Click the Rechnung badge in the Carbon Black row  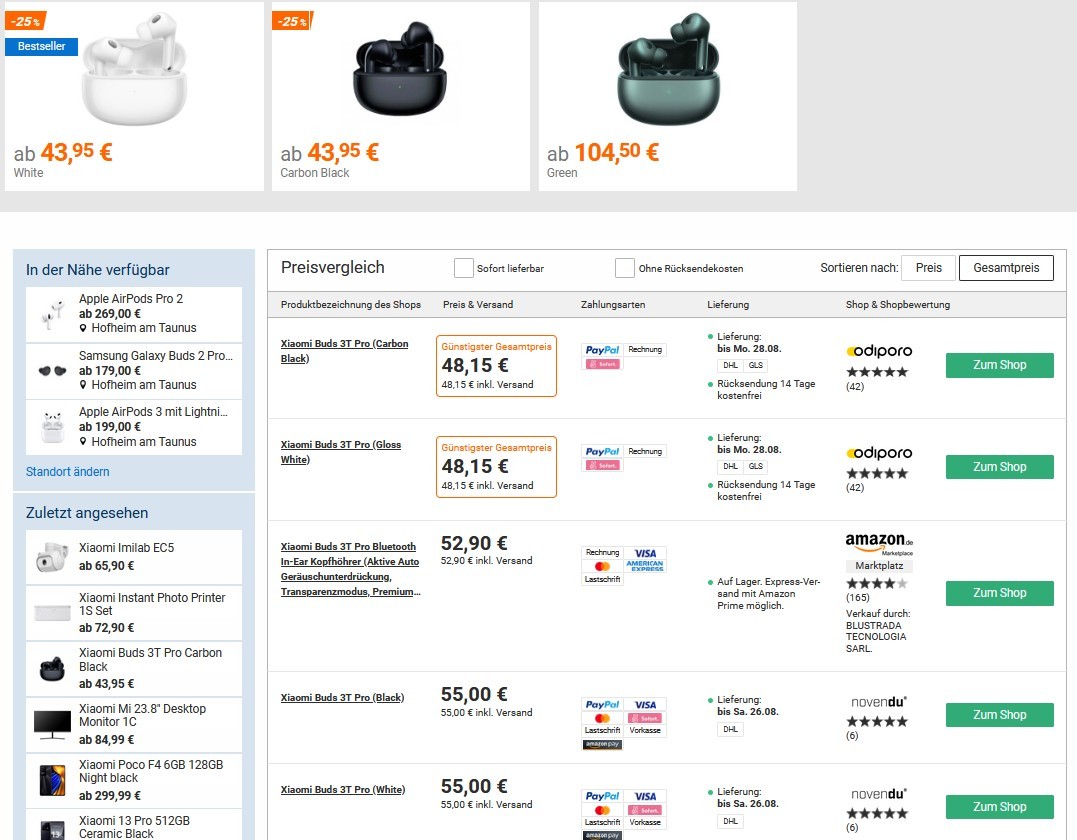[x=645, y=350]
